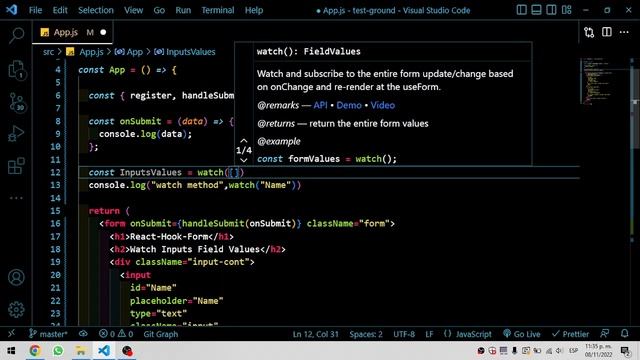Show the next signature with the down arrow
640x360 pixels.
click(244, 160)
